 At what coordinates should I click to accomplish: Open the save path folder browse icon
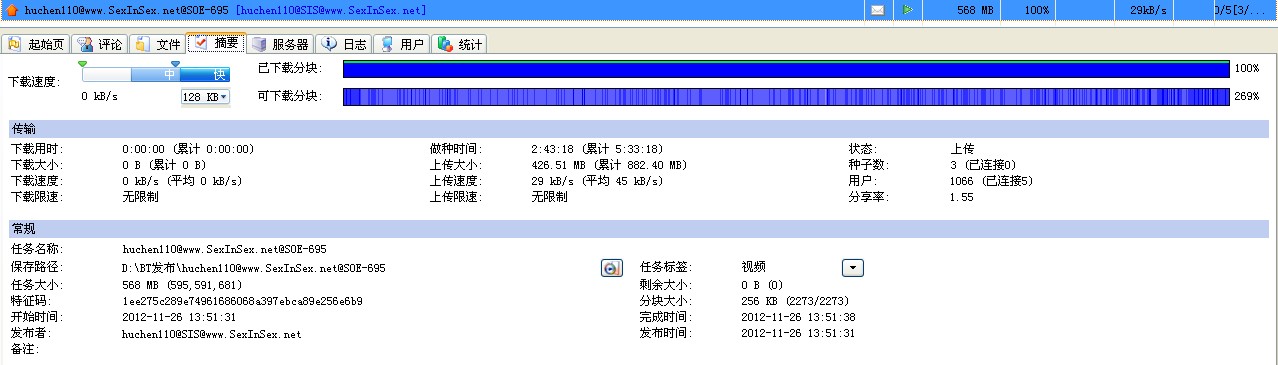pyautogui.click(x=612, y=268)
